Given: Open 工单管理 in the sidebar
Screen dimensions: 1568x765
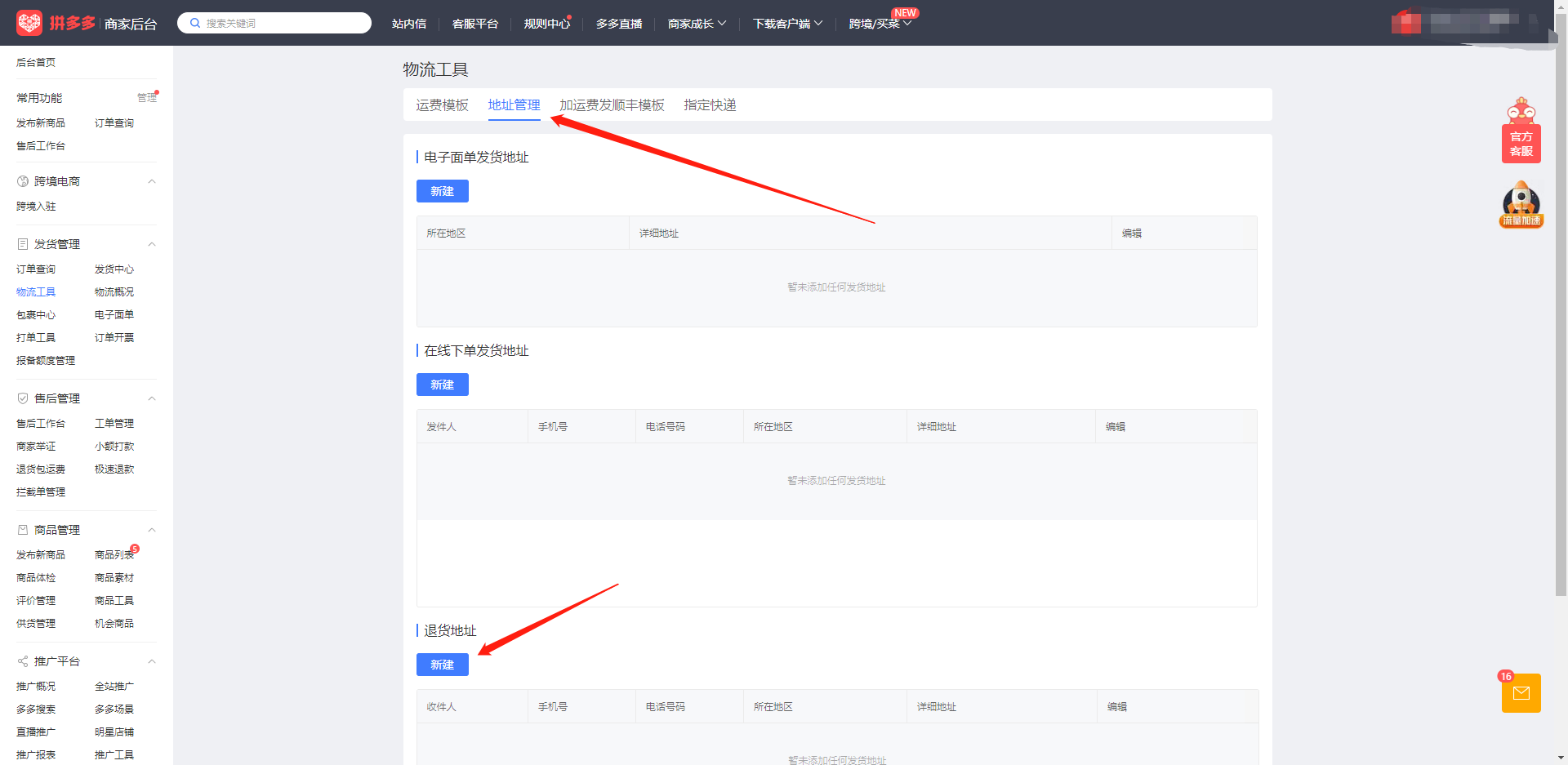Looking at the screenshot, I should tap(114, 424).
